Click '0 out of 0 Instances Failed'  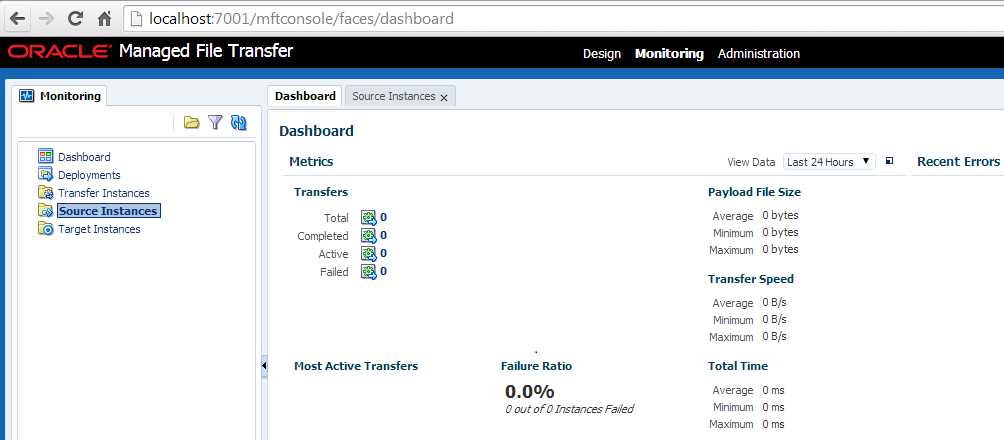click(569, 409)
